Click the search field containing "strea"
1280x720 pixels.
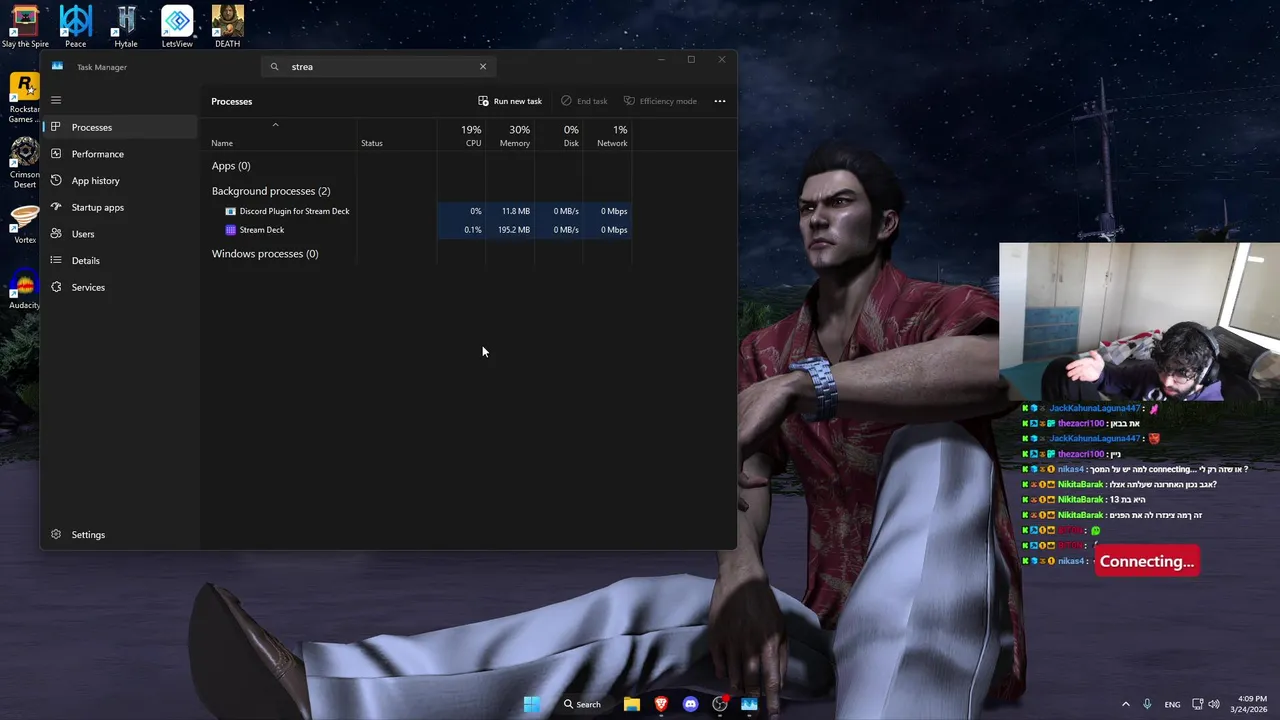(378, 67)
